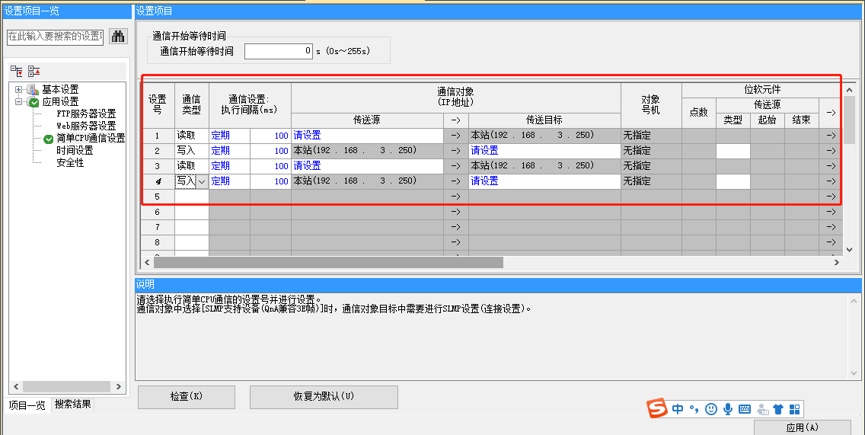Open the row 4 通信类型 dropdown

(202, 182)
